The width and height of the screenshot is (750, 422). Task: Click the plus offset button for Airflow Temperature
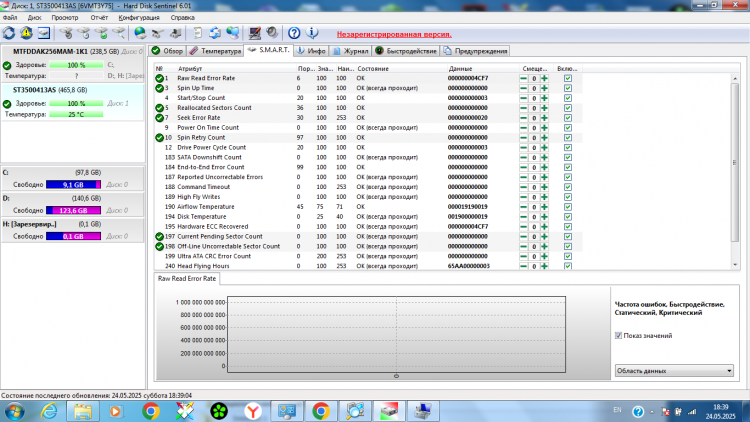click(544, 207)
